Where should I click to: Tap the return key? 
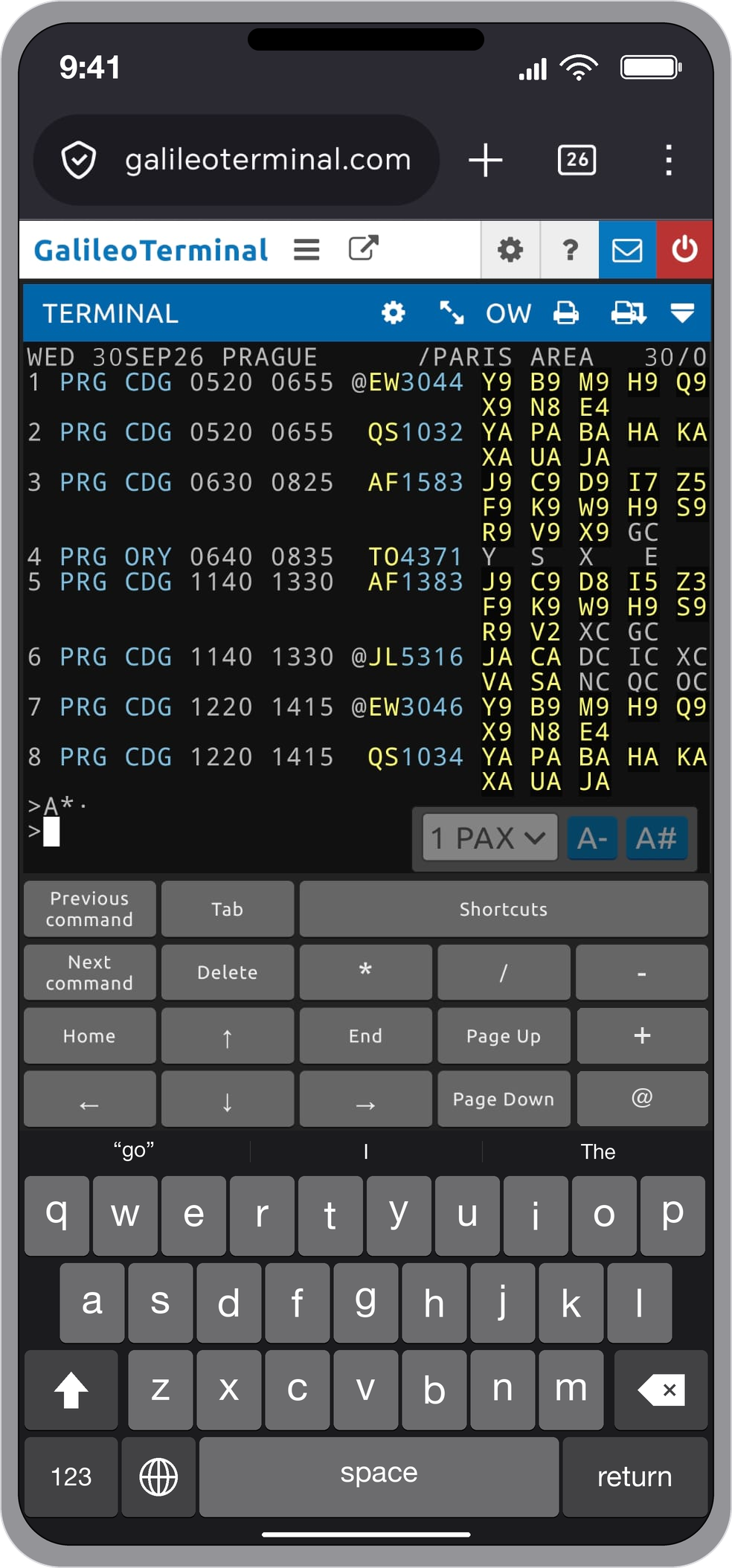[635, 1477]
